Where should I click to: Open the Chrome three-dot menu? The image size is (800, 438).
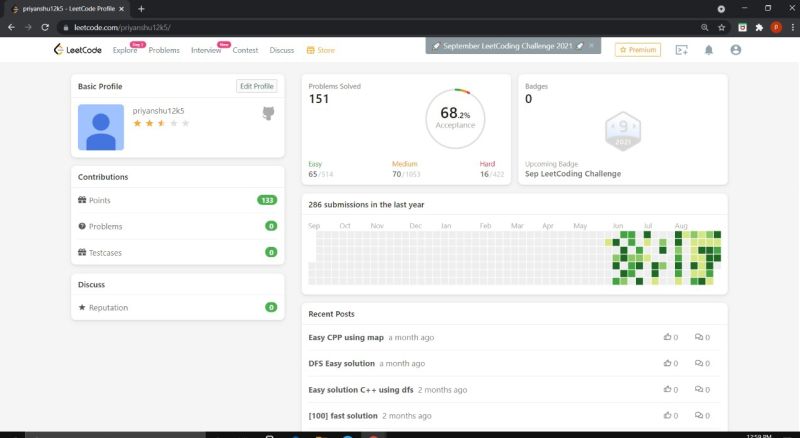click(792, 28)
